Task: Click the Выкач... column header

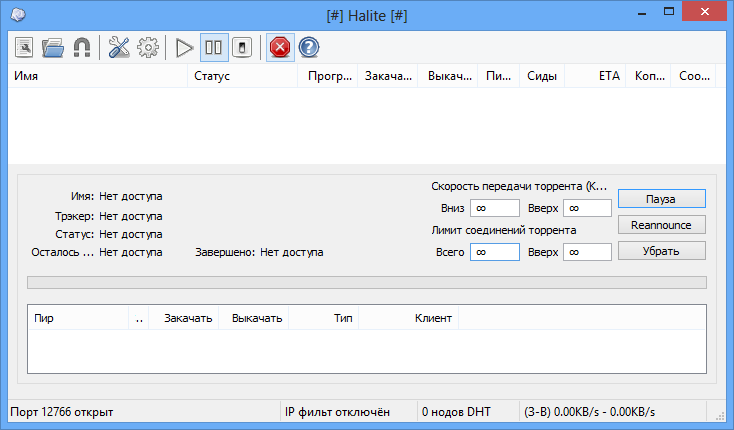Action: click(x=448, y=76)
